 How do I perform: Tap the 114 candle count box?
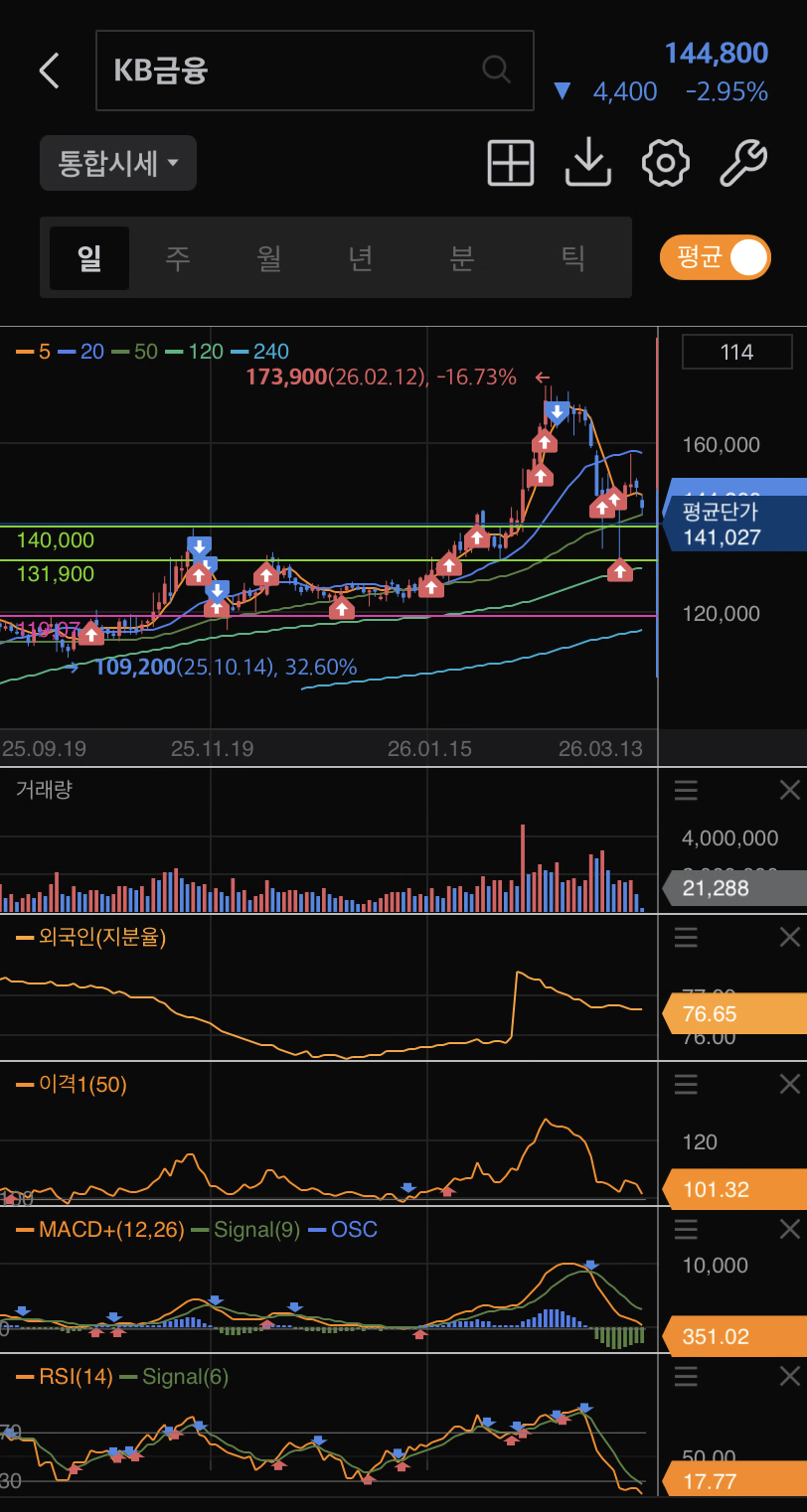737,352
